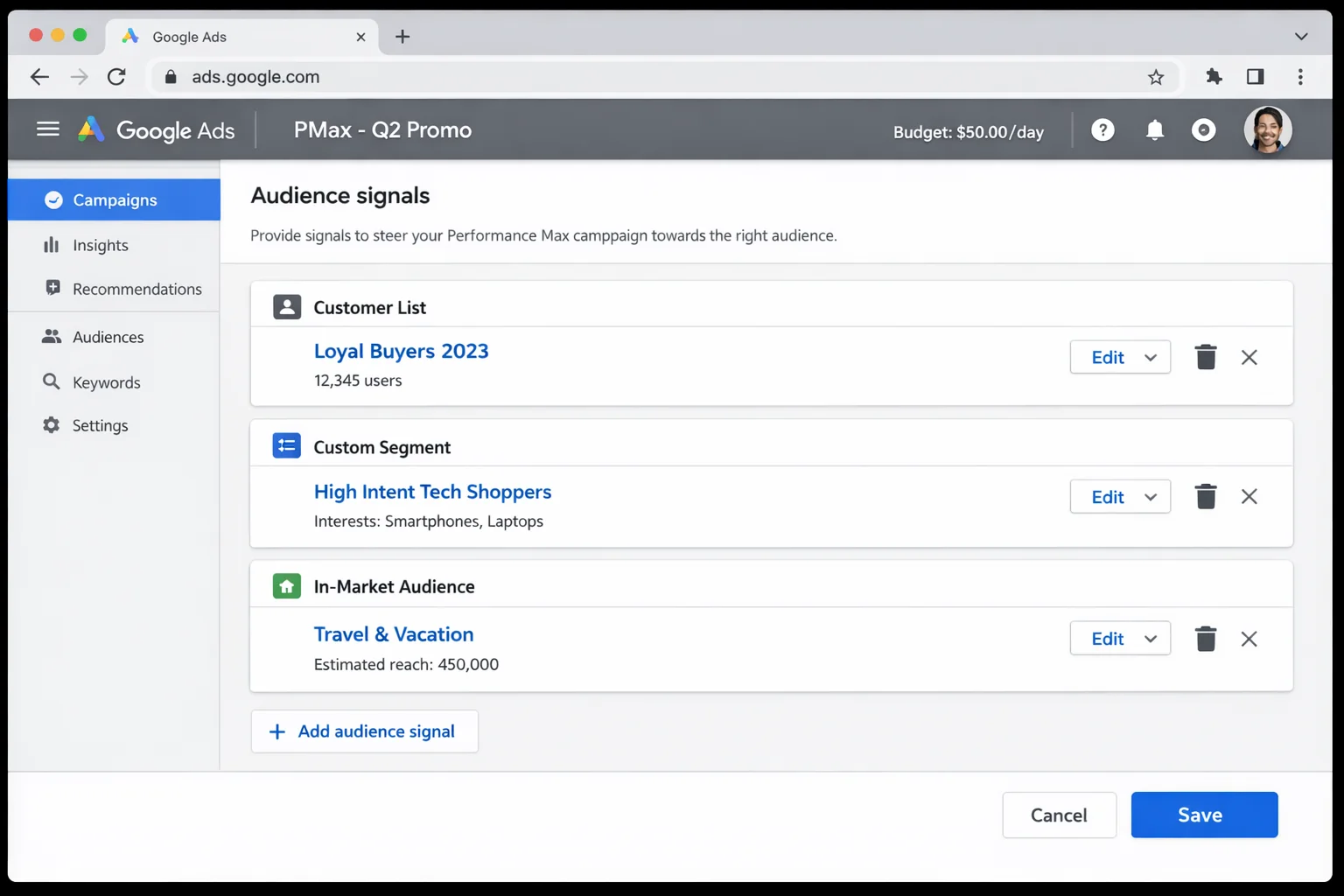The image size is (1344, 896).
Task: Open the notifications bell icon
Action: click(1154, 129)
